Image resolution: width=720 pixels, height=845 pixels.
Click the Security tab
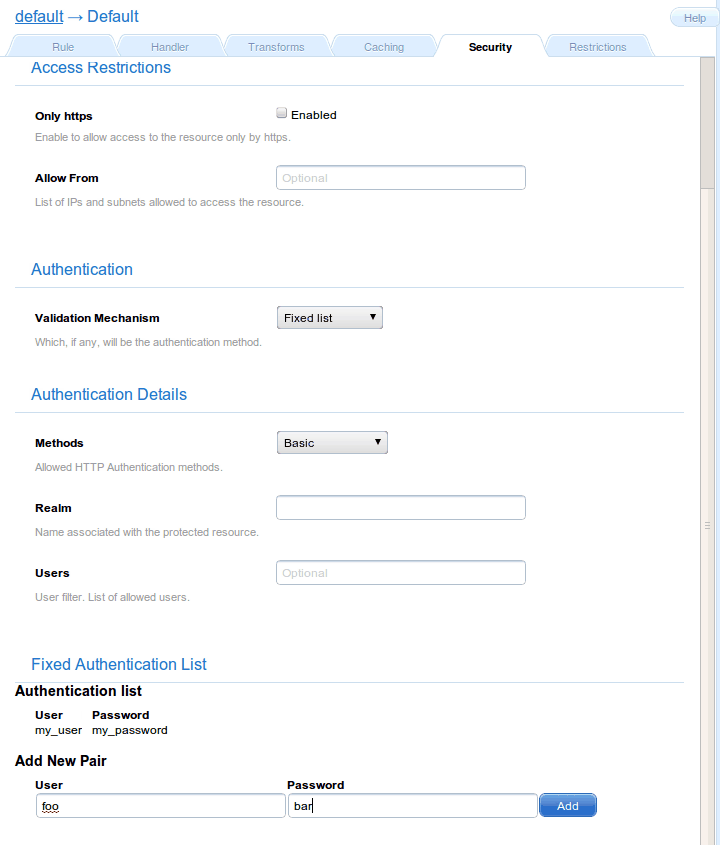(490, 47)
